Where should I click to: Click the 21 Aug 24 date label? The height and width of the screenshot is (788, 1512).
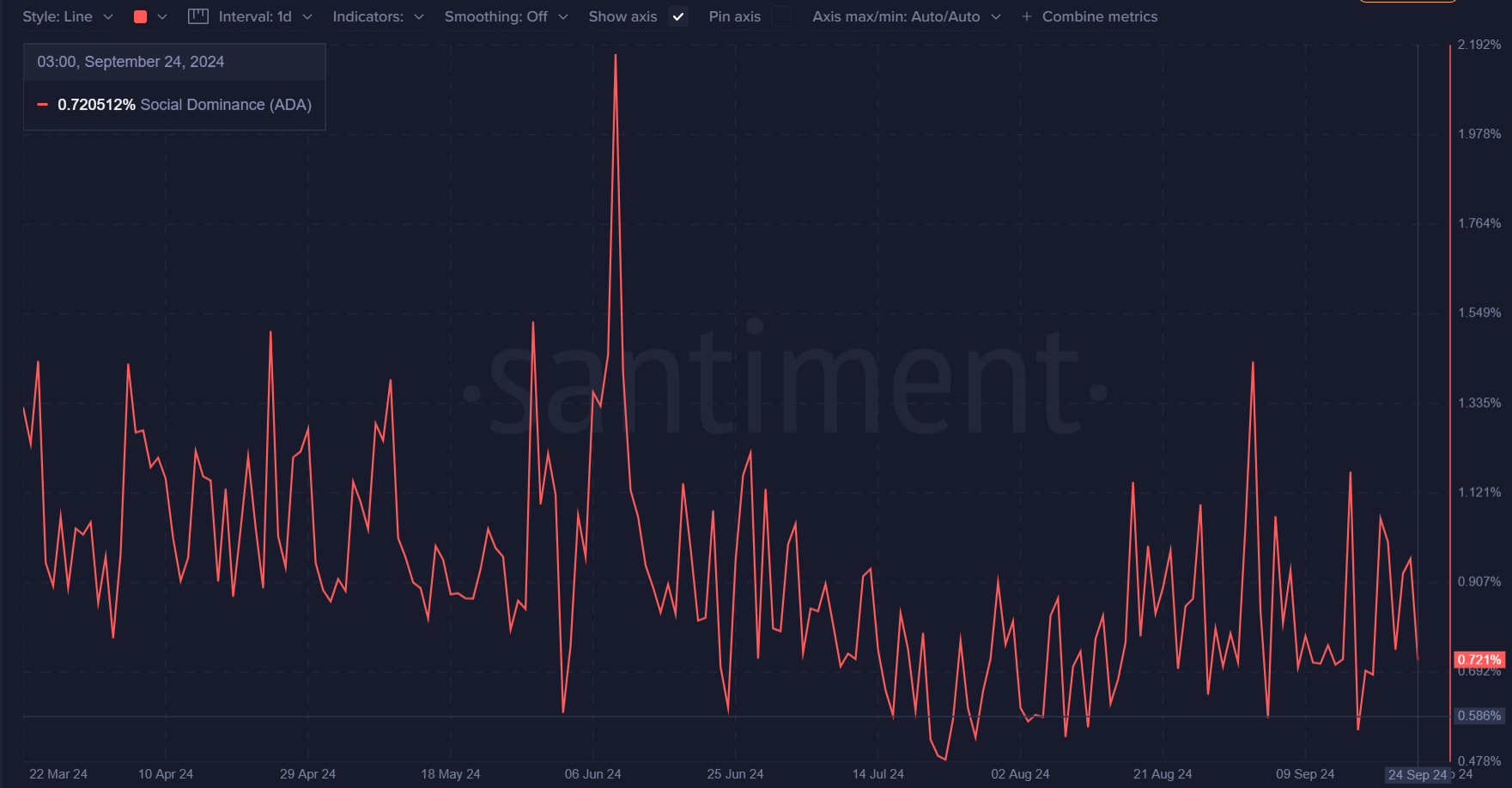click(x=1163, y=774)
